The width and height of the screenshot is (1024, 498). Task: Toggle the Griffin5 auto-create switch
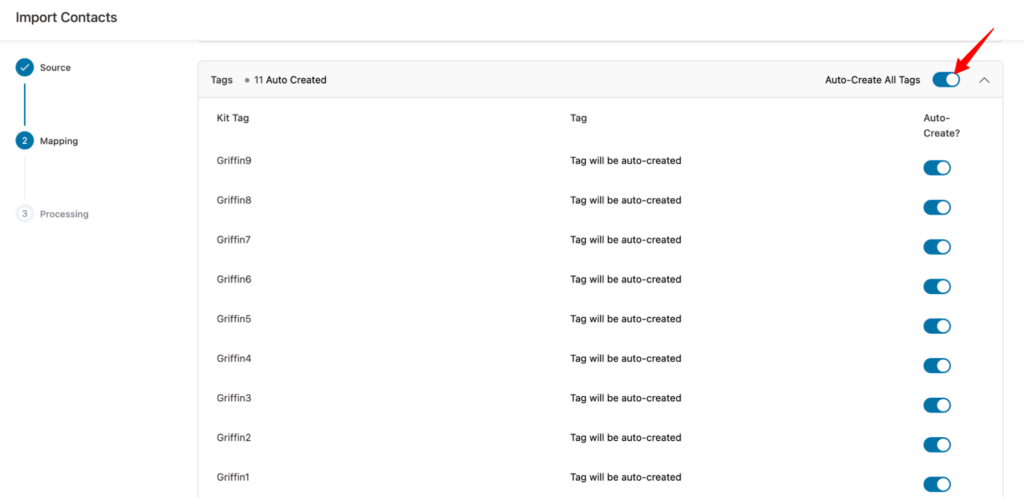[937, 326]
